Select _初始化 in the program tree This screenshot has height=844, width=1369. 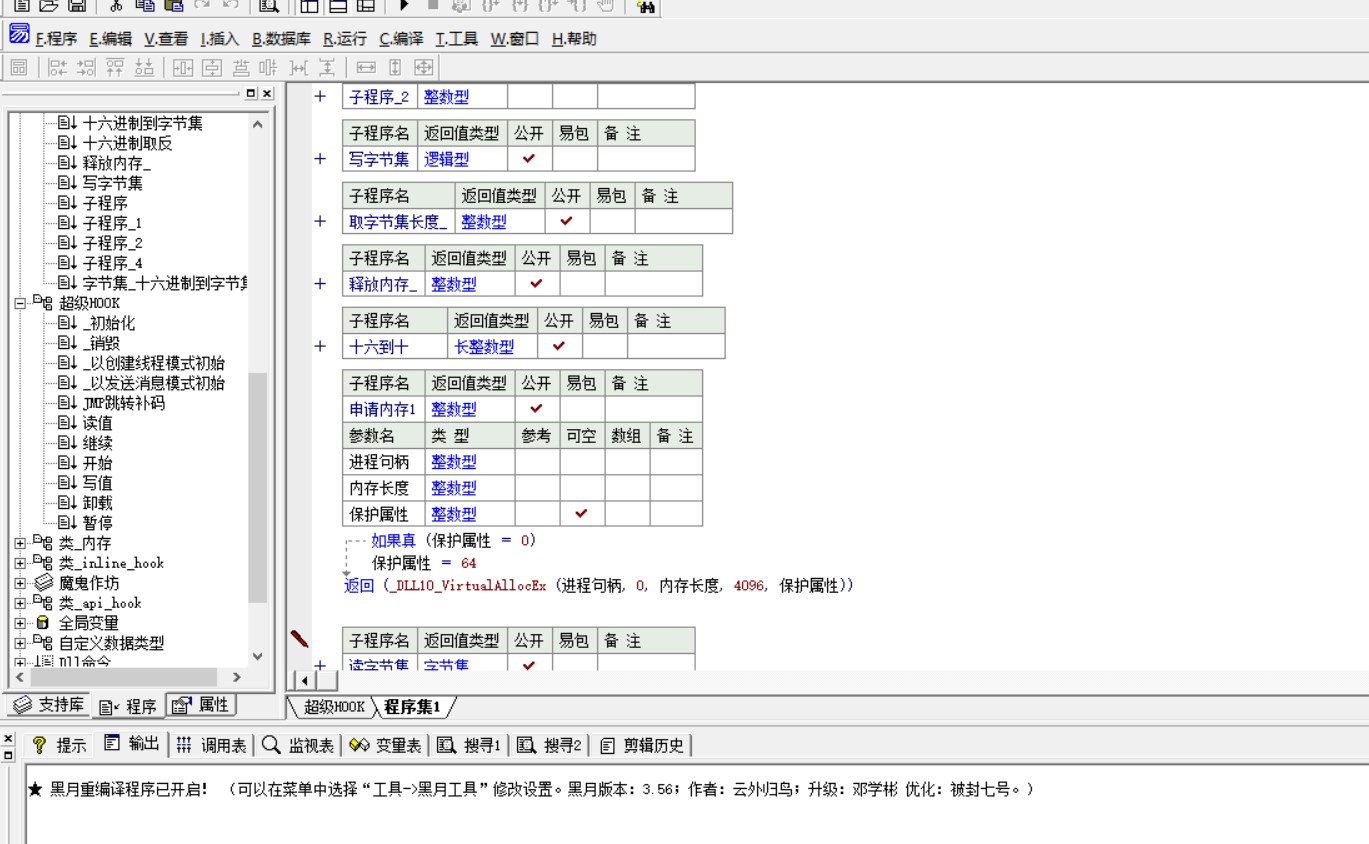click(x=109, y=323)
